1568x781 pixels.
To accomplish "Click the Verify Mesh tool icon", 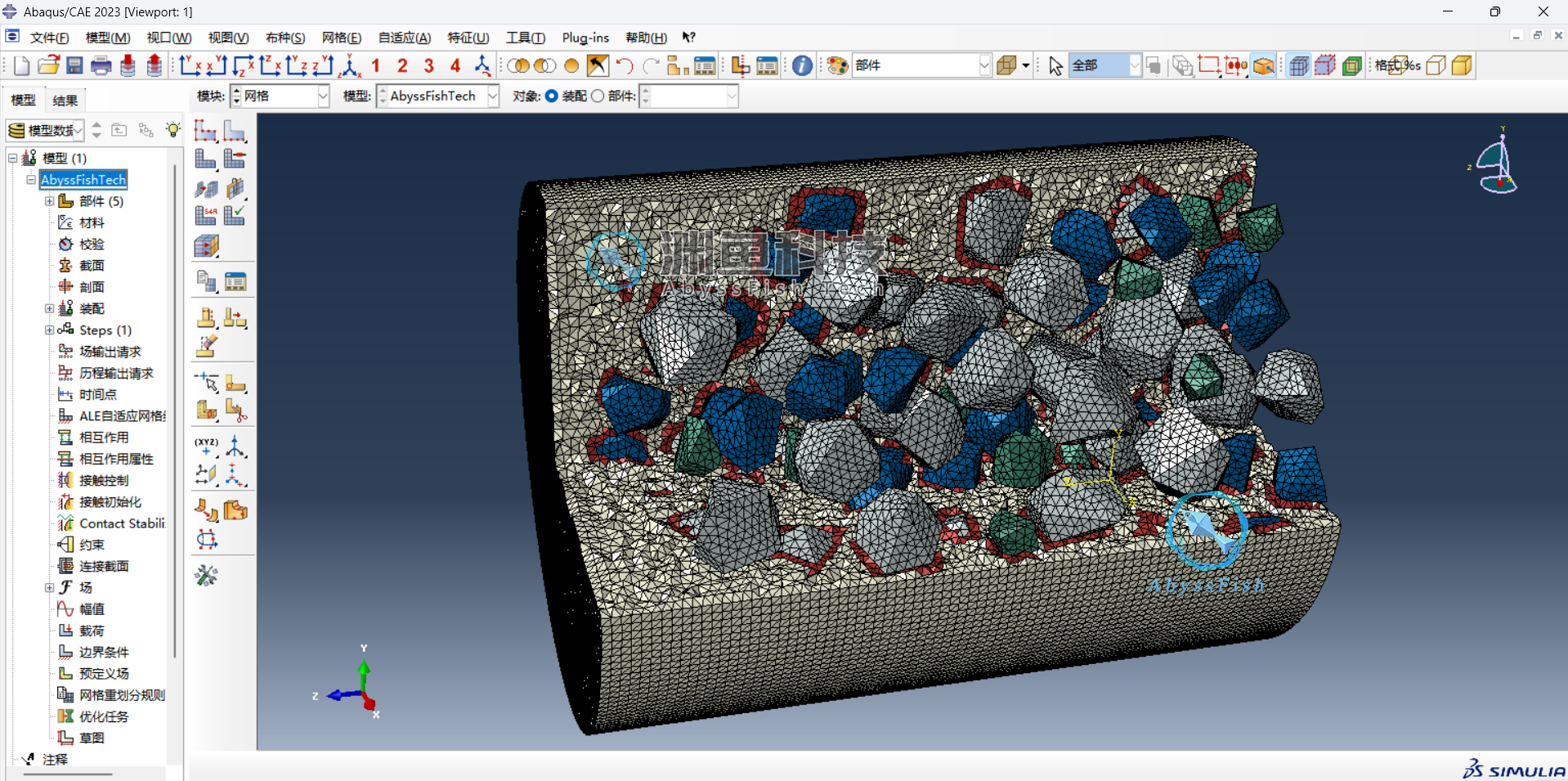I will [235, 215].
